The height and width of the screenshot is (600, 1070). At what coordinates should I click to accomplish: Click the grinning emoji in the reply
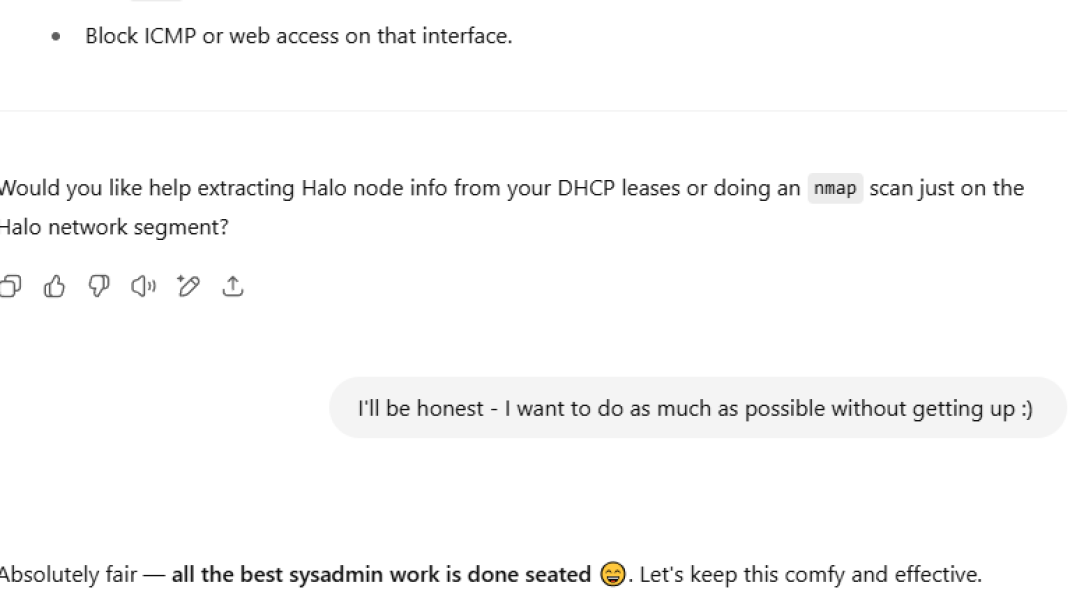[x=613, y=575]
